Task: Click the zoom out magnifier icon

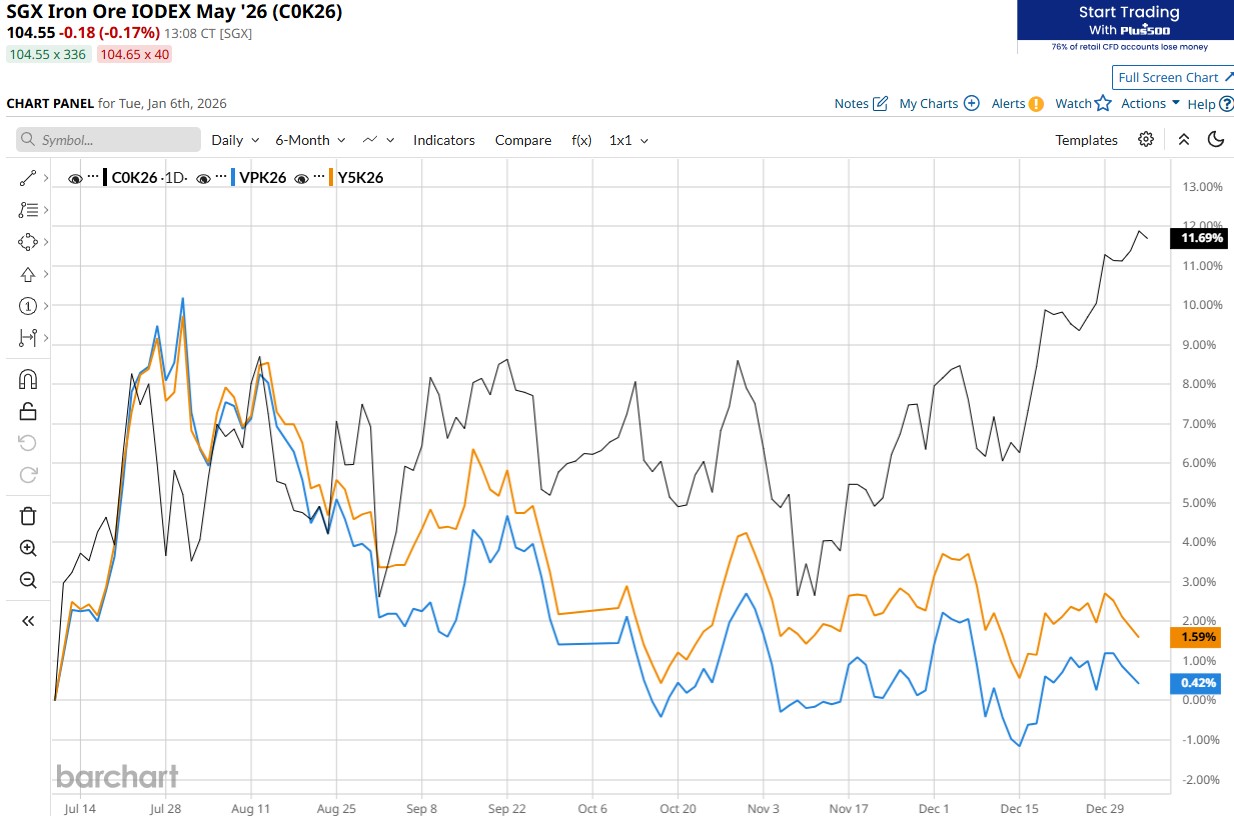Action: click(x=27, y=580)
